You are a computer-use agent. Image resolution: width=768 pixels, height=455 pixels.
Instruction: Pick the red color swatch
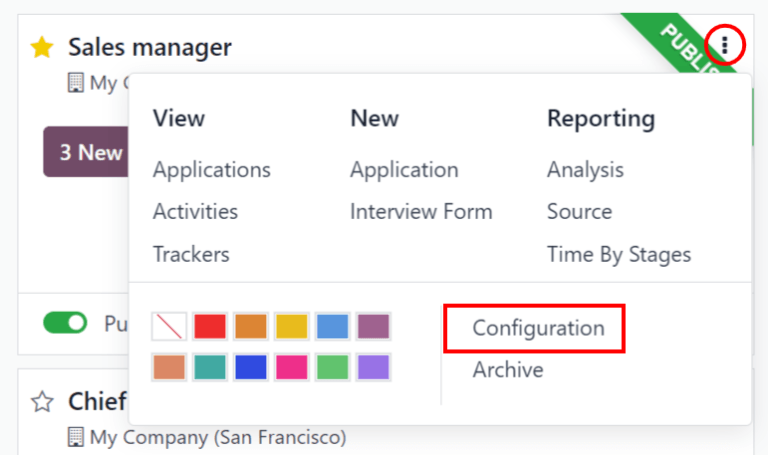click(x=209, y=326)
